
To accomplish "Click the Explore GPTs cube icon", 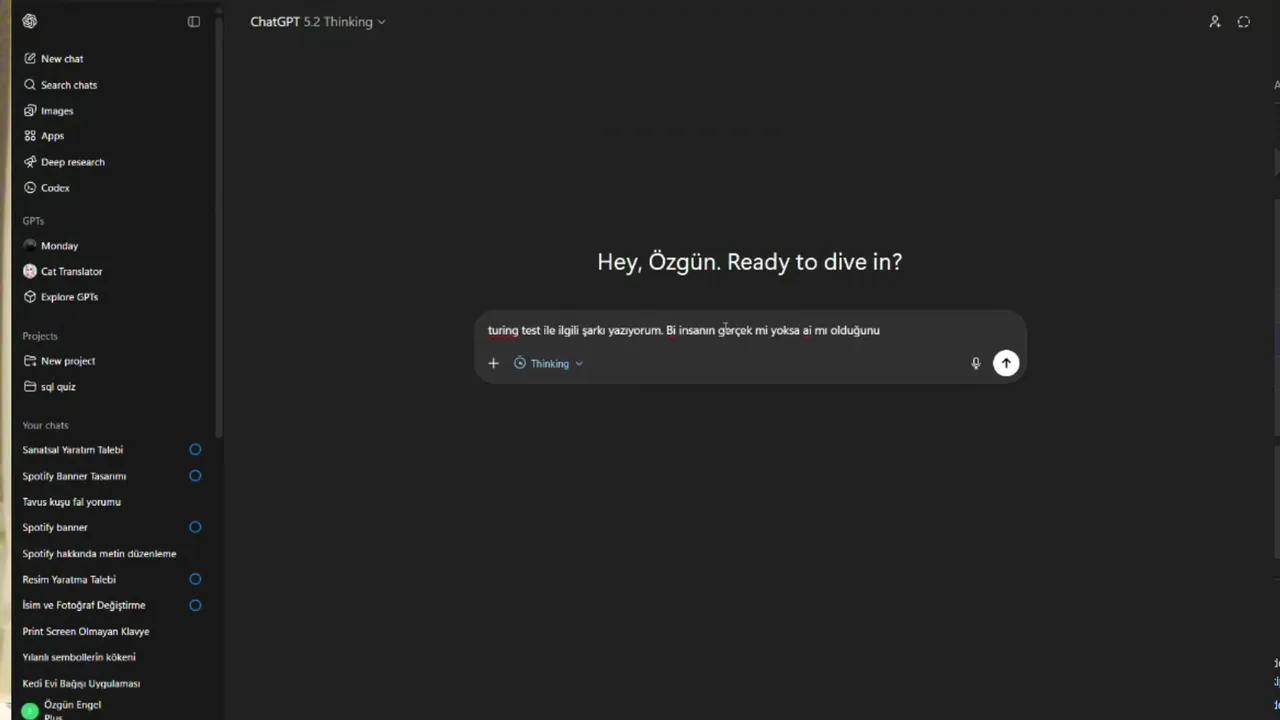I will tap(30, 297).
